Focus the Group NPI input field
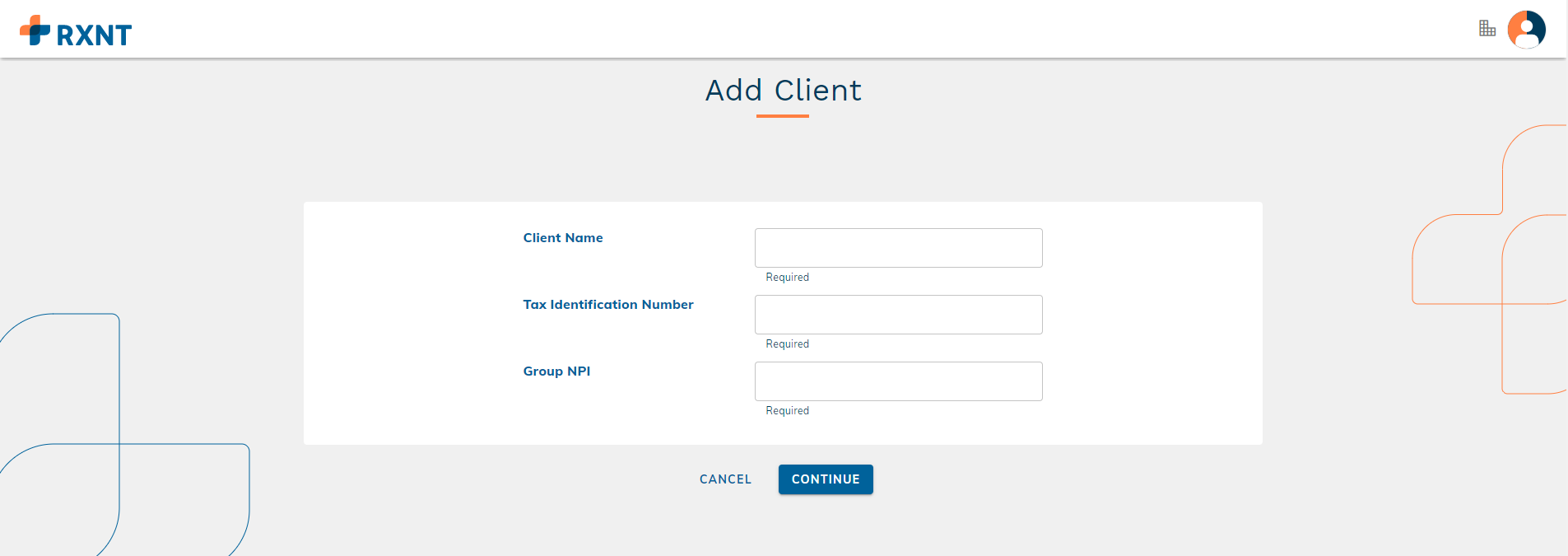 (x=899, y=381)
